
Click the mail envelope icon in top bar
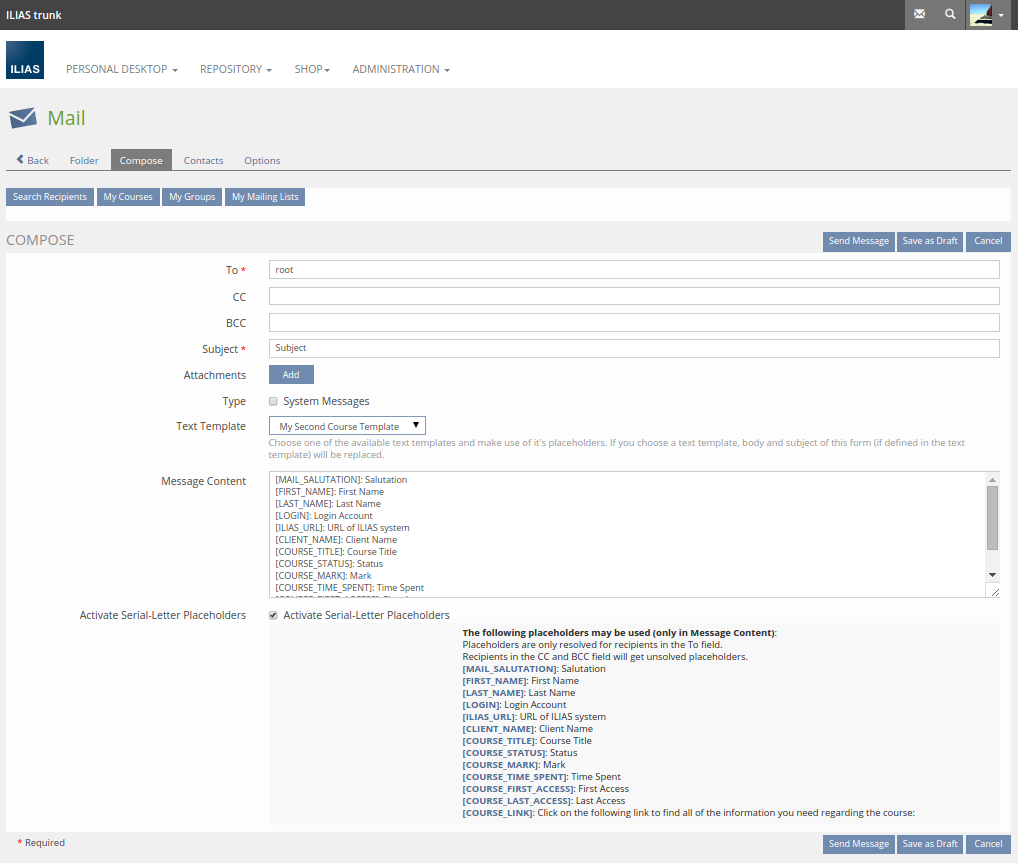point(920,15)
